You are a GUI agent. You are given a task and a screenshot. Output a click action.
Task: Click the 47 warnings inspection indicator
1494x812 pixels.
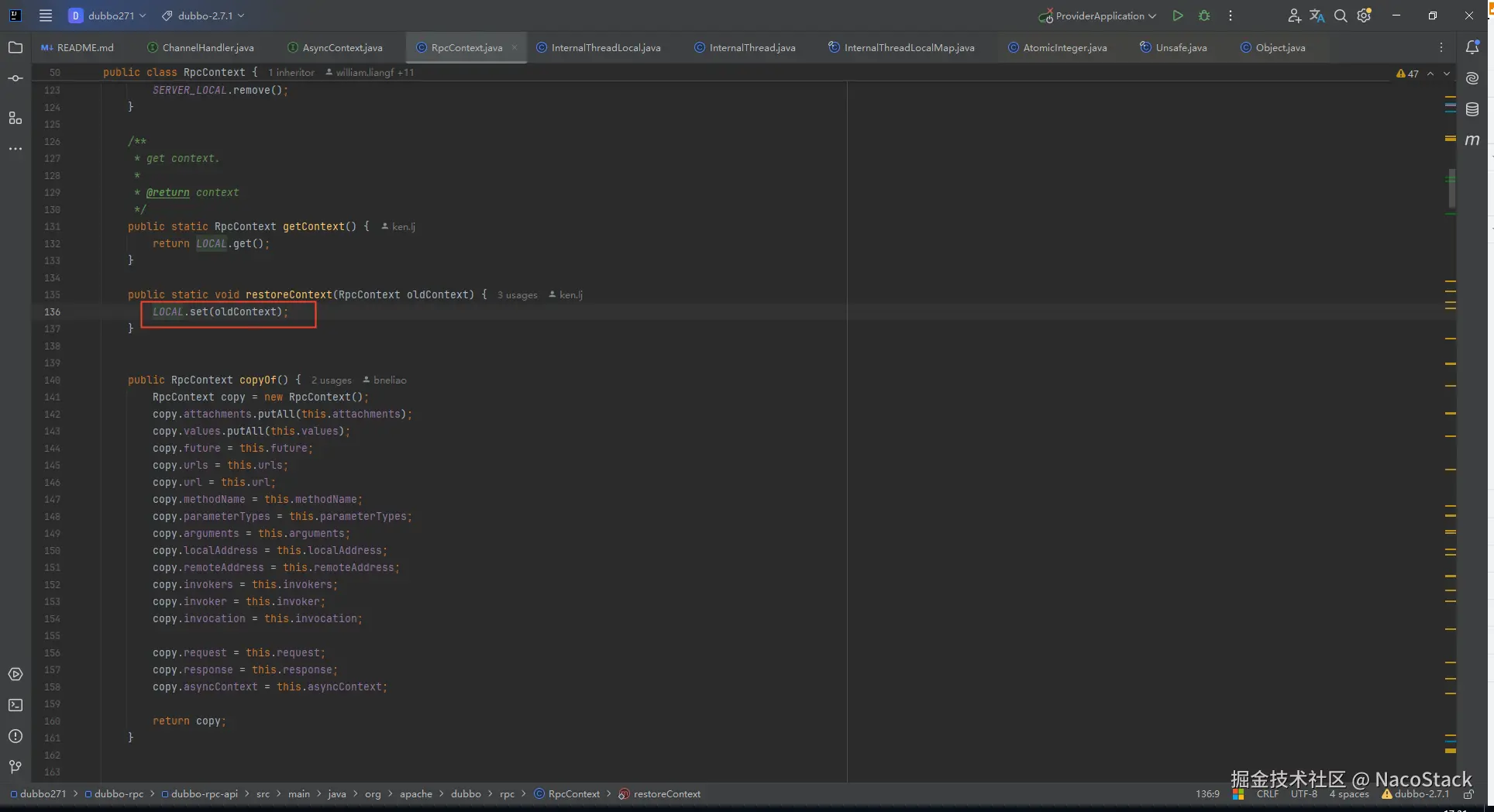coord(1407,74)
